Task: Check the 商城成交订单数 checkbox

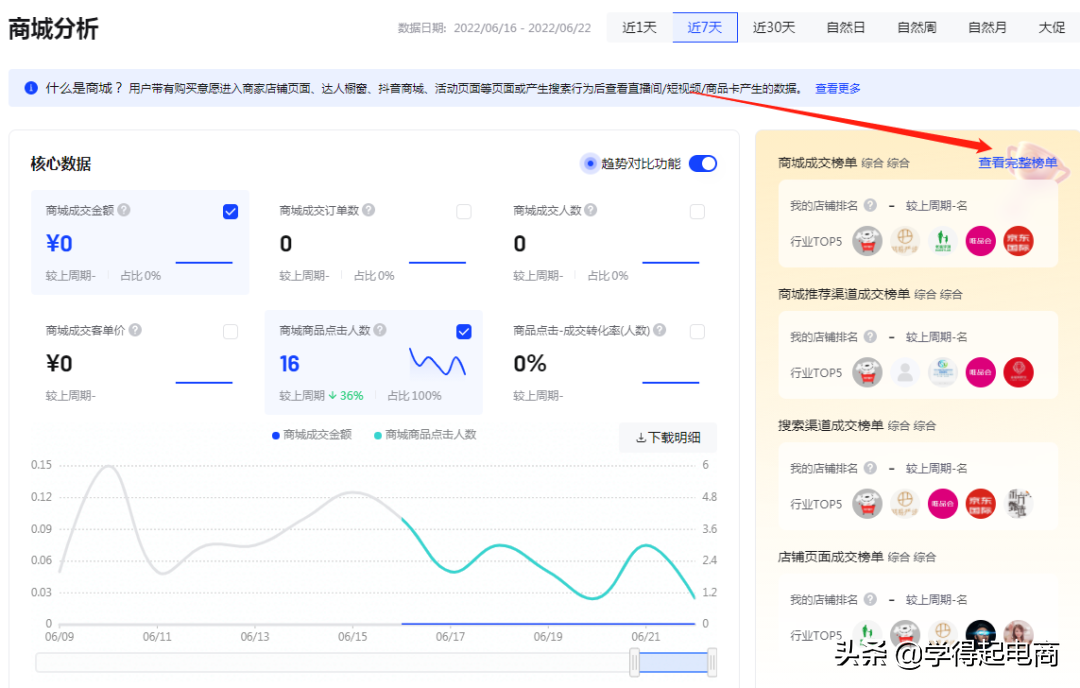Action: pyautogui.click(x=464, y=211)
